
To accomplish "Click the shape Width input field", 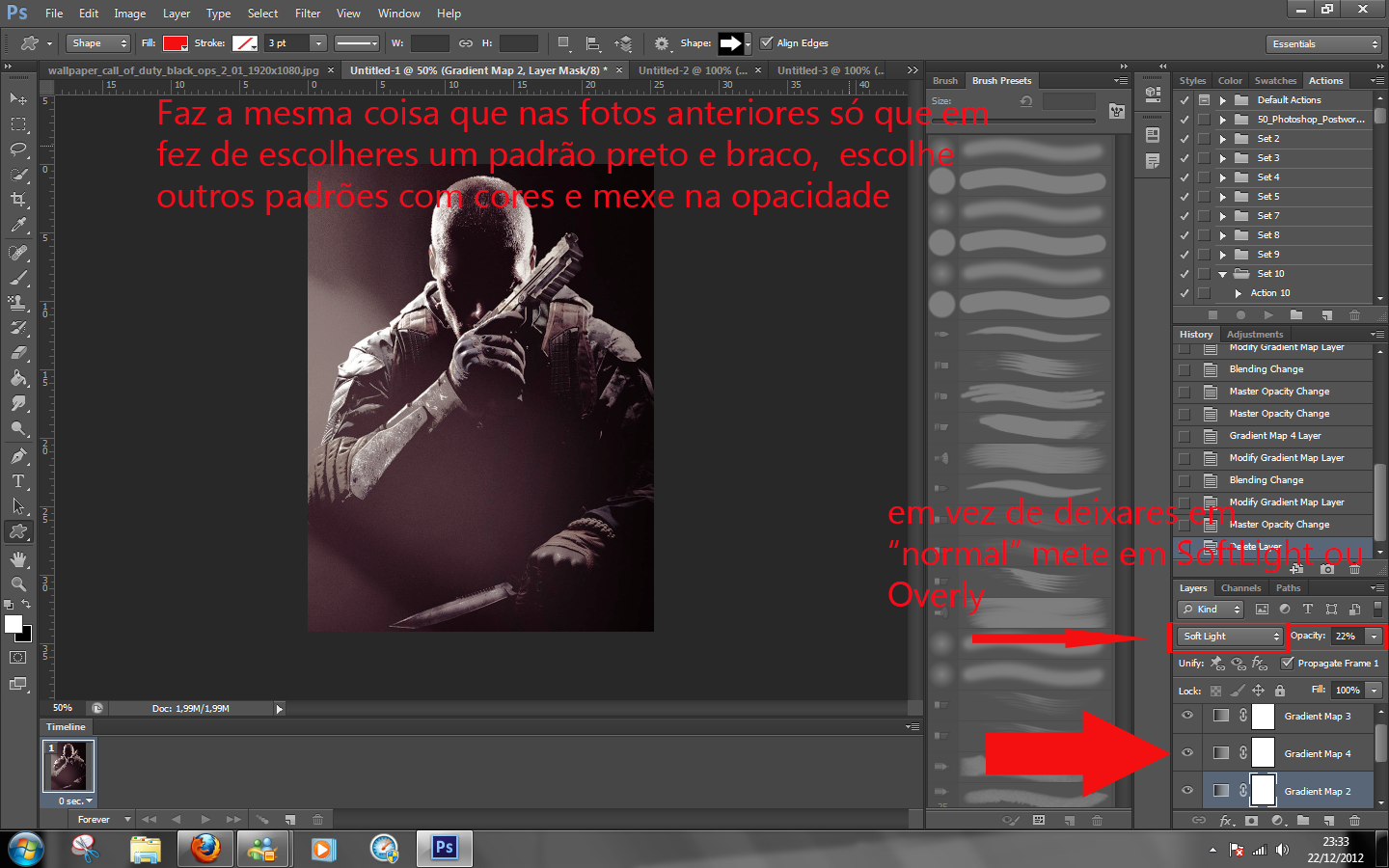I will click(x=429, y=43).
